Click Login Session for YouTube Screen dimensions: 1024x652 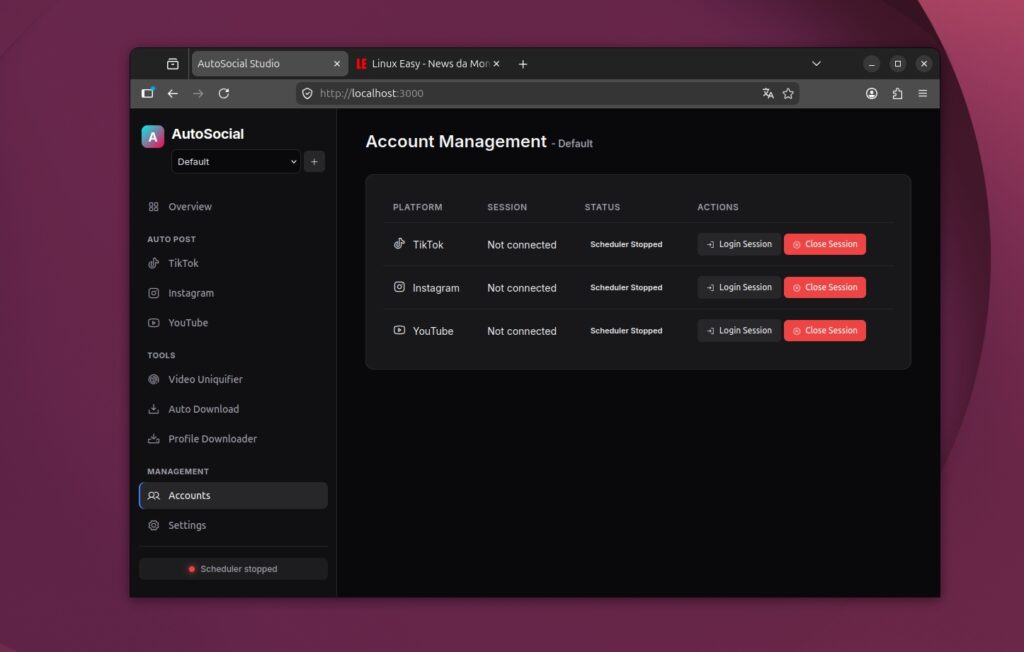739,331
